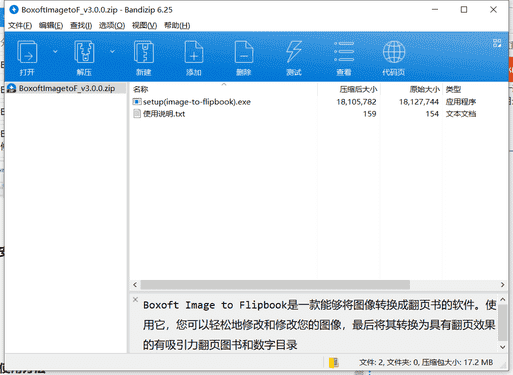This screenshot has height=375, width=513.
Task: Open the 视图(V) menu
Action: (144, 26)
